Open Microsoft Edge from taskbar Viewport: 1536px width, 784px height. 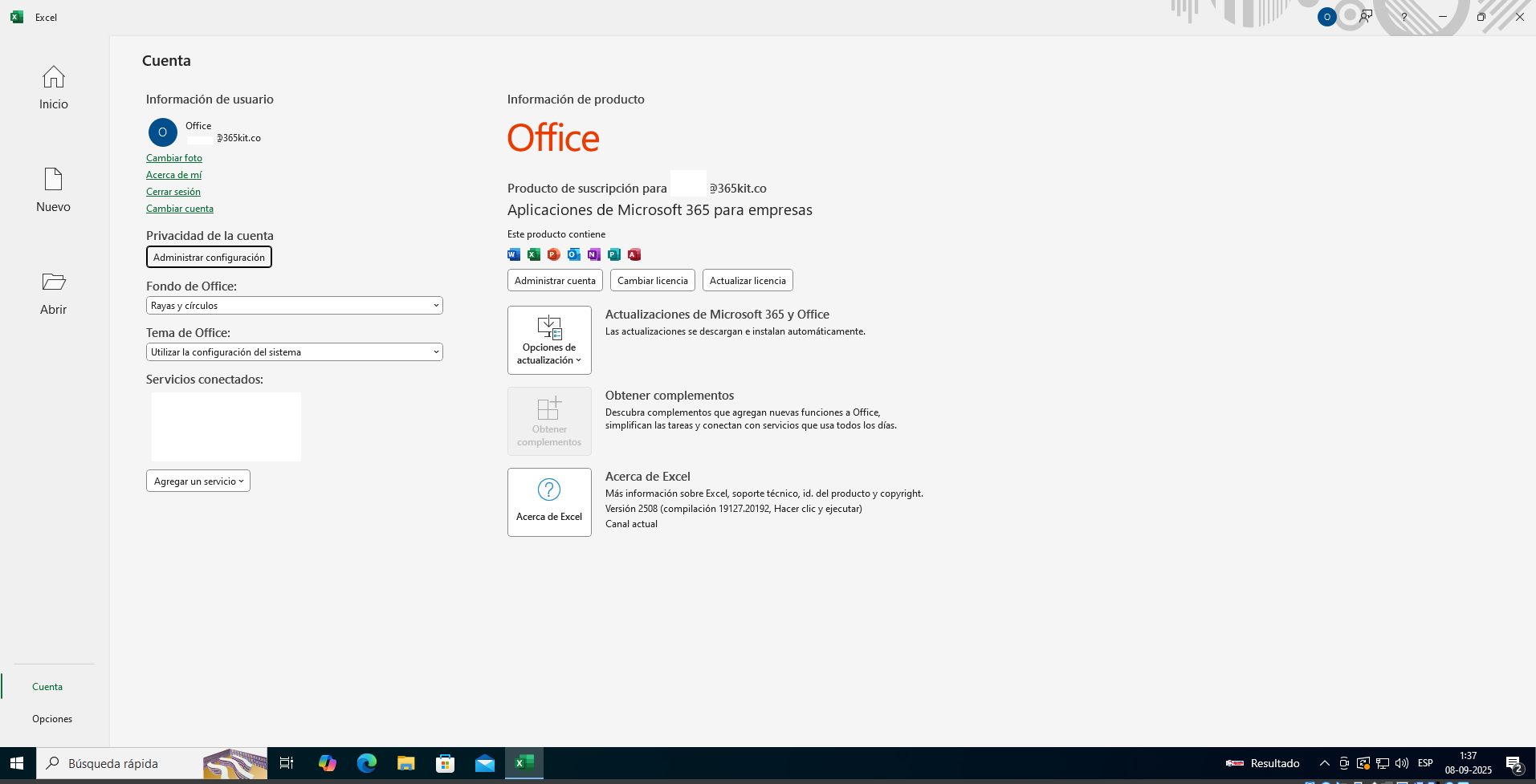(367, 763)
